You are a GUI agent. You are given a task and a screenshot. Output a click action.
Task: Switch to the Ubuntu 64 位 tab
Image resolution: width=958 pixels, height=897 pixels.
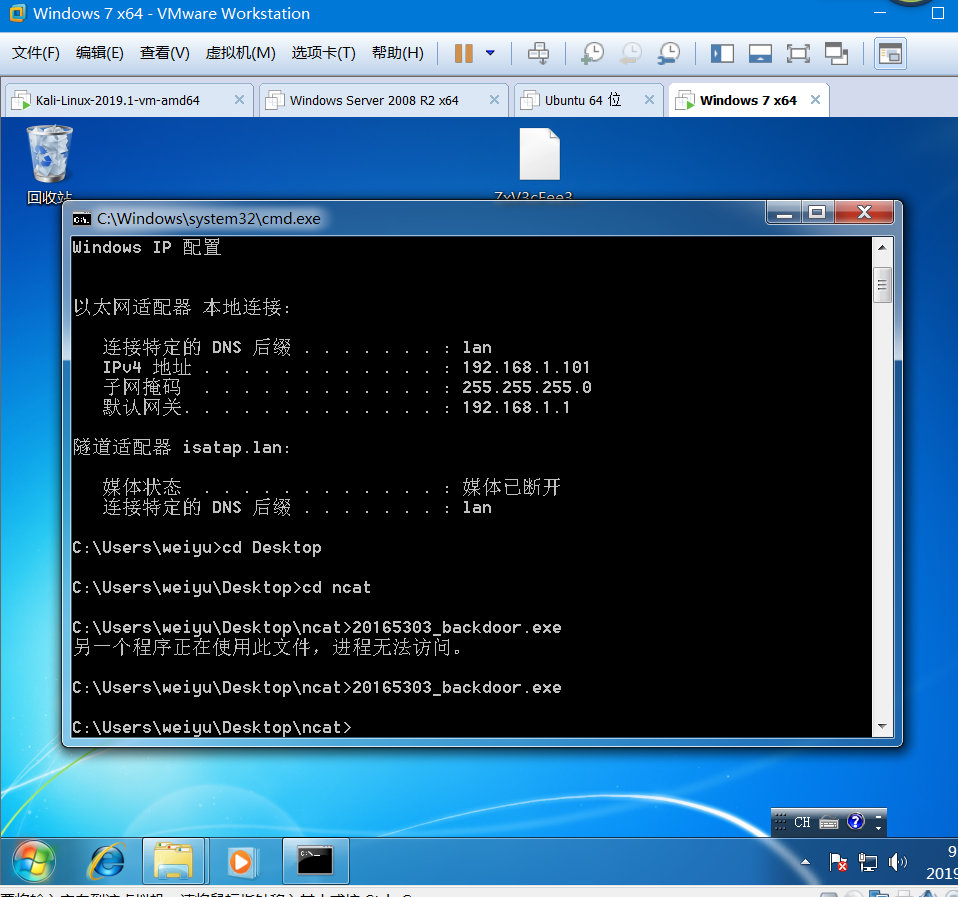583,100
